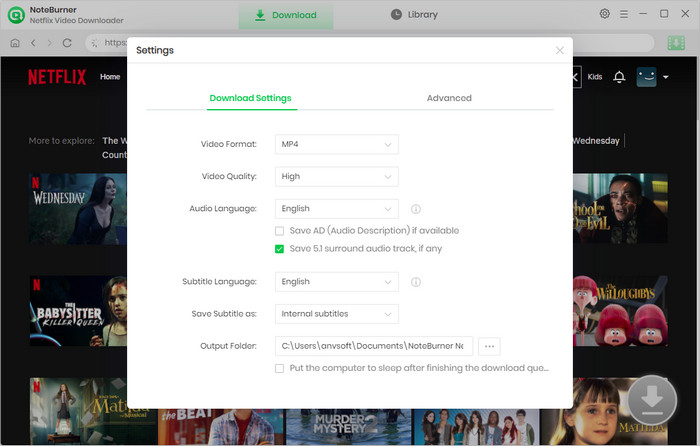The width and height of the screenshot is (700, 446).
Task: Click the NoteBurner app logo
Action: click(x=16, y=15)
